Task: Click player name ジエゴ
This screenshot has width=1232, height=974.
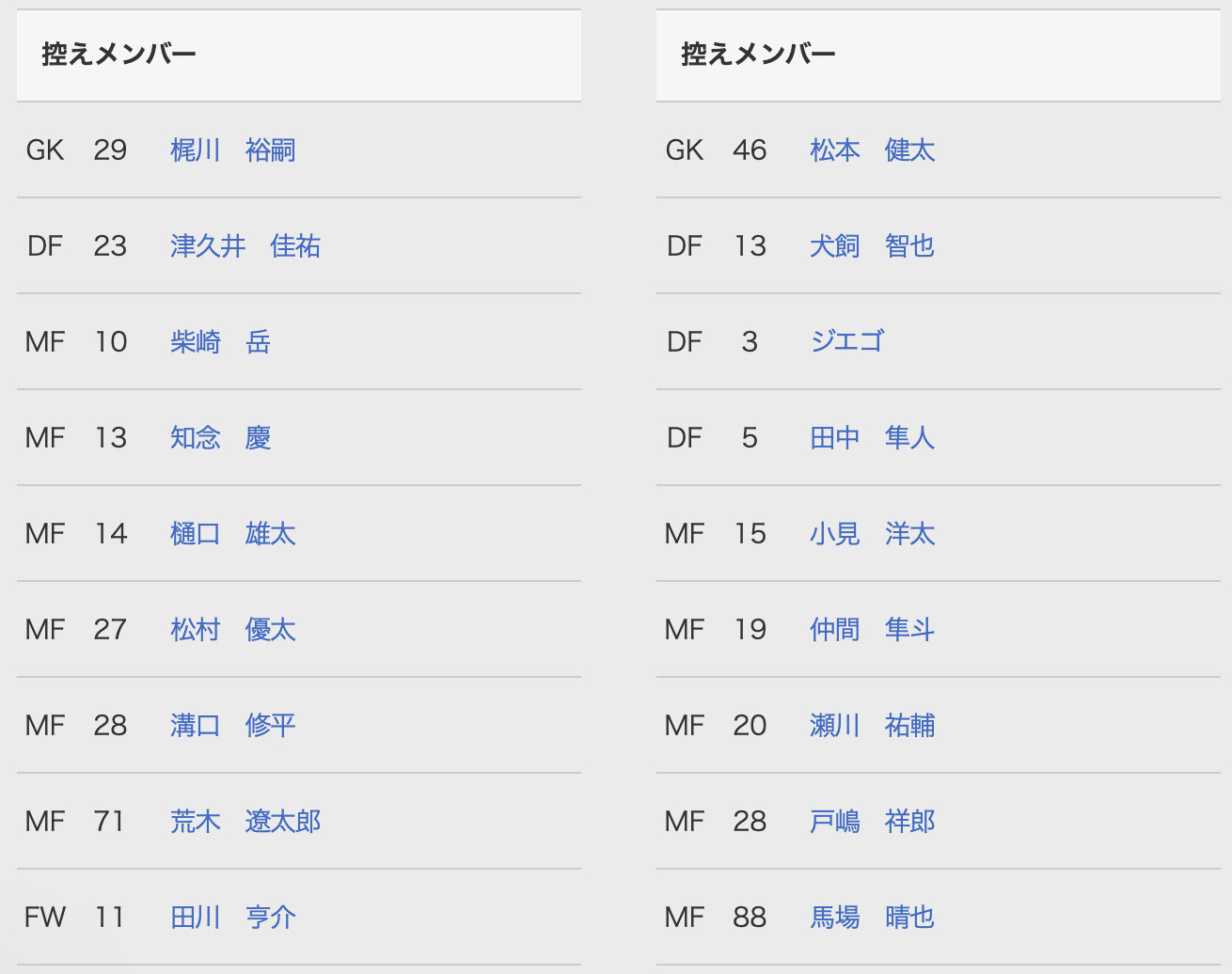Action: coord(847,342)
